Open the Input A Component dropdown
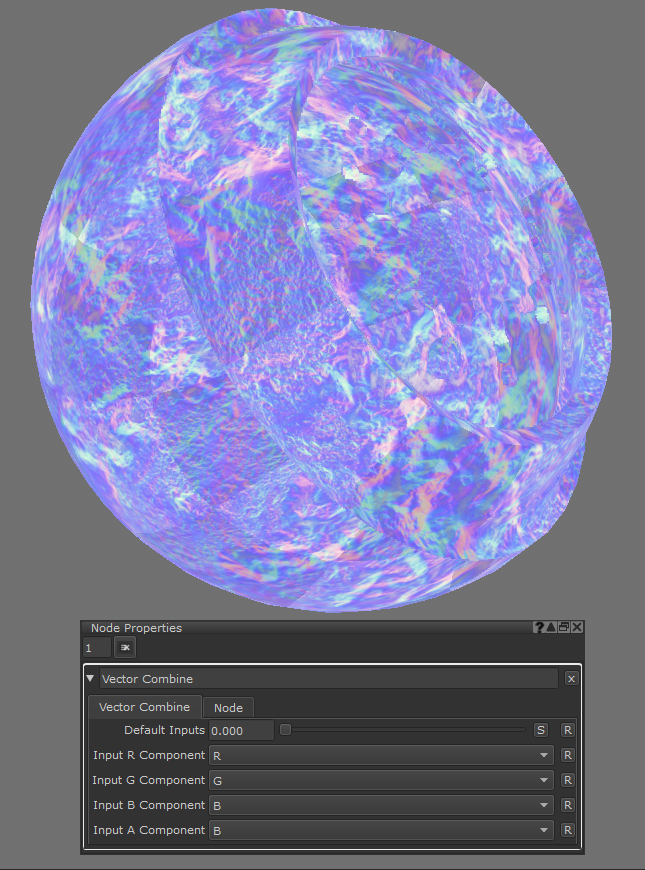645x870 pixels. click(x=381, y=830)
